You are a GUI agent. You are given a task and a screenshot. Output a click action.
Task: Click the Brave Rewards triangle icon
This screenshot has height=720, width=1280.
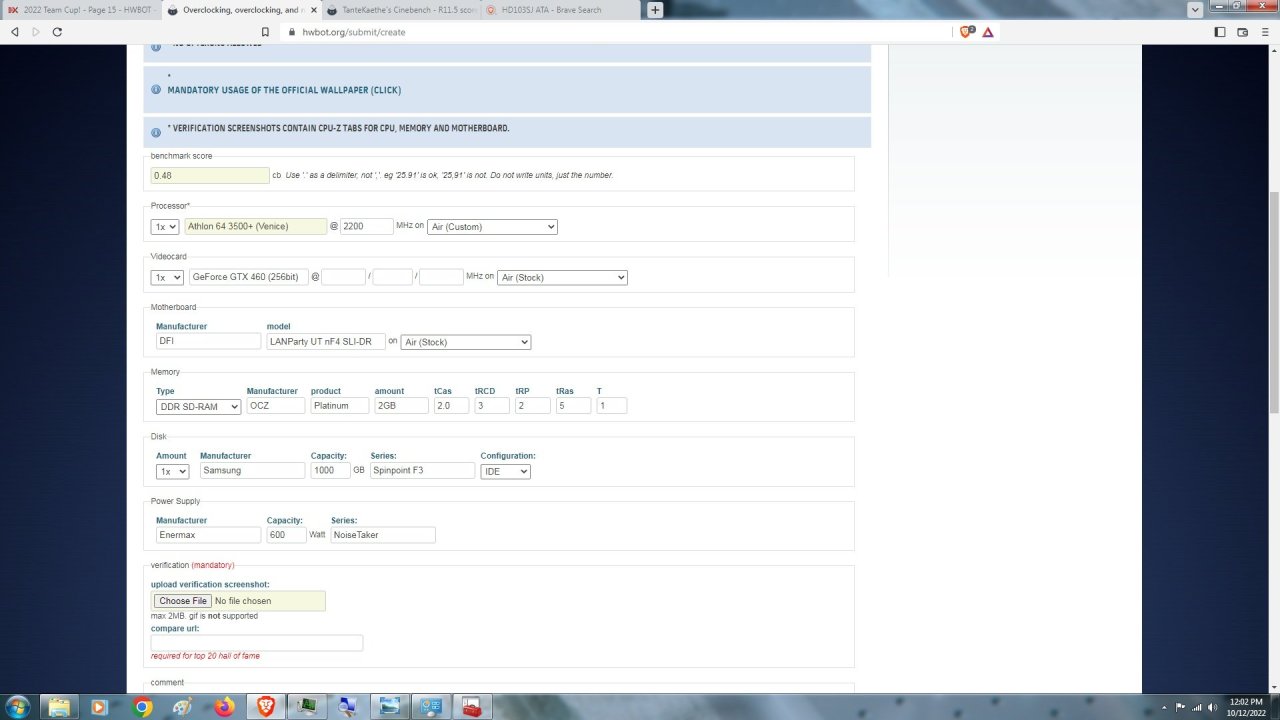click(988, 32)
